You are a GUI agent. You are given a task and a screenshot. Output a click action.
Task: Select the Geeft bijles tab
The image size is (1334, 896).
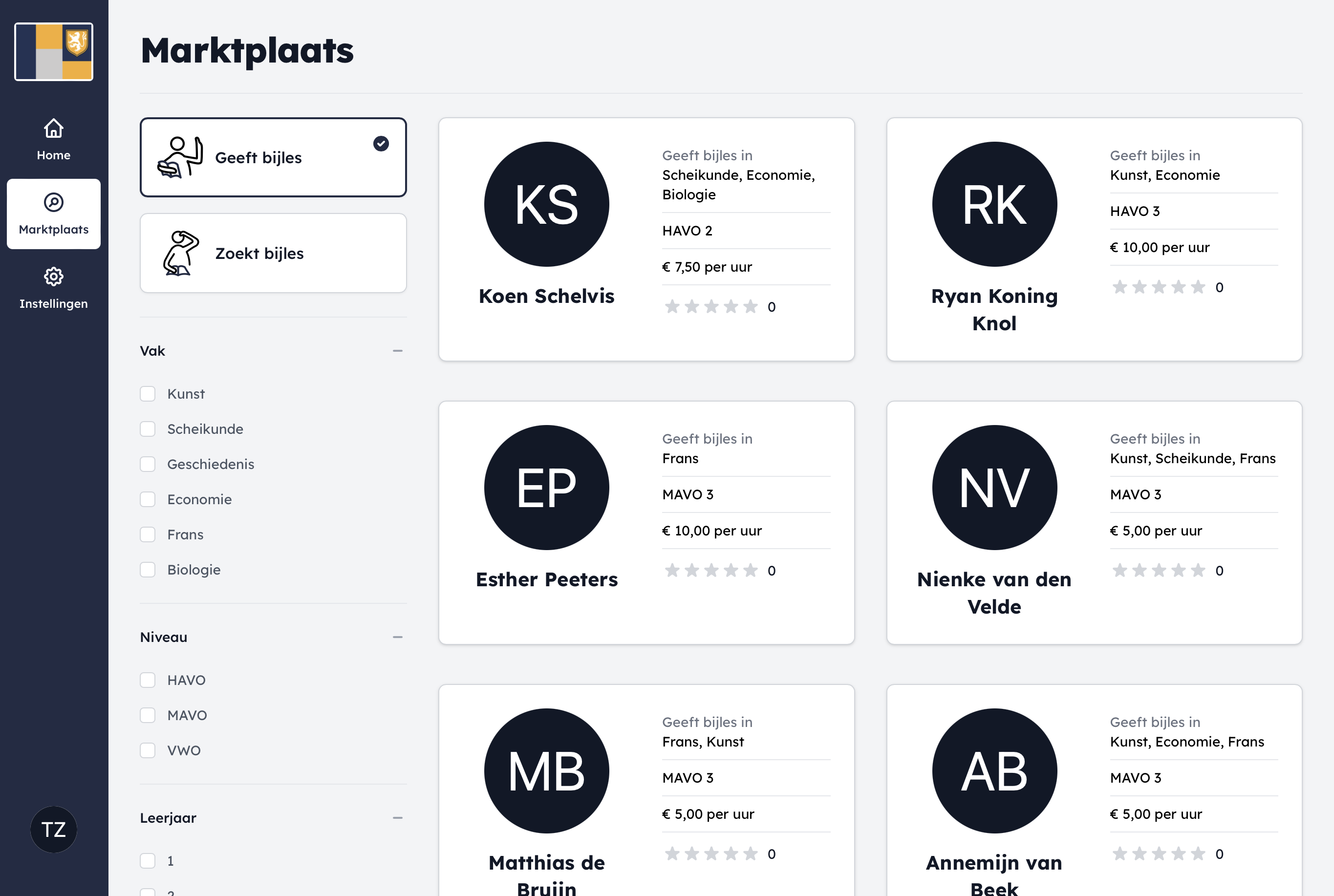point(273,157)
